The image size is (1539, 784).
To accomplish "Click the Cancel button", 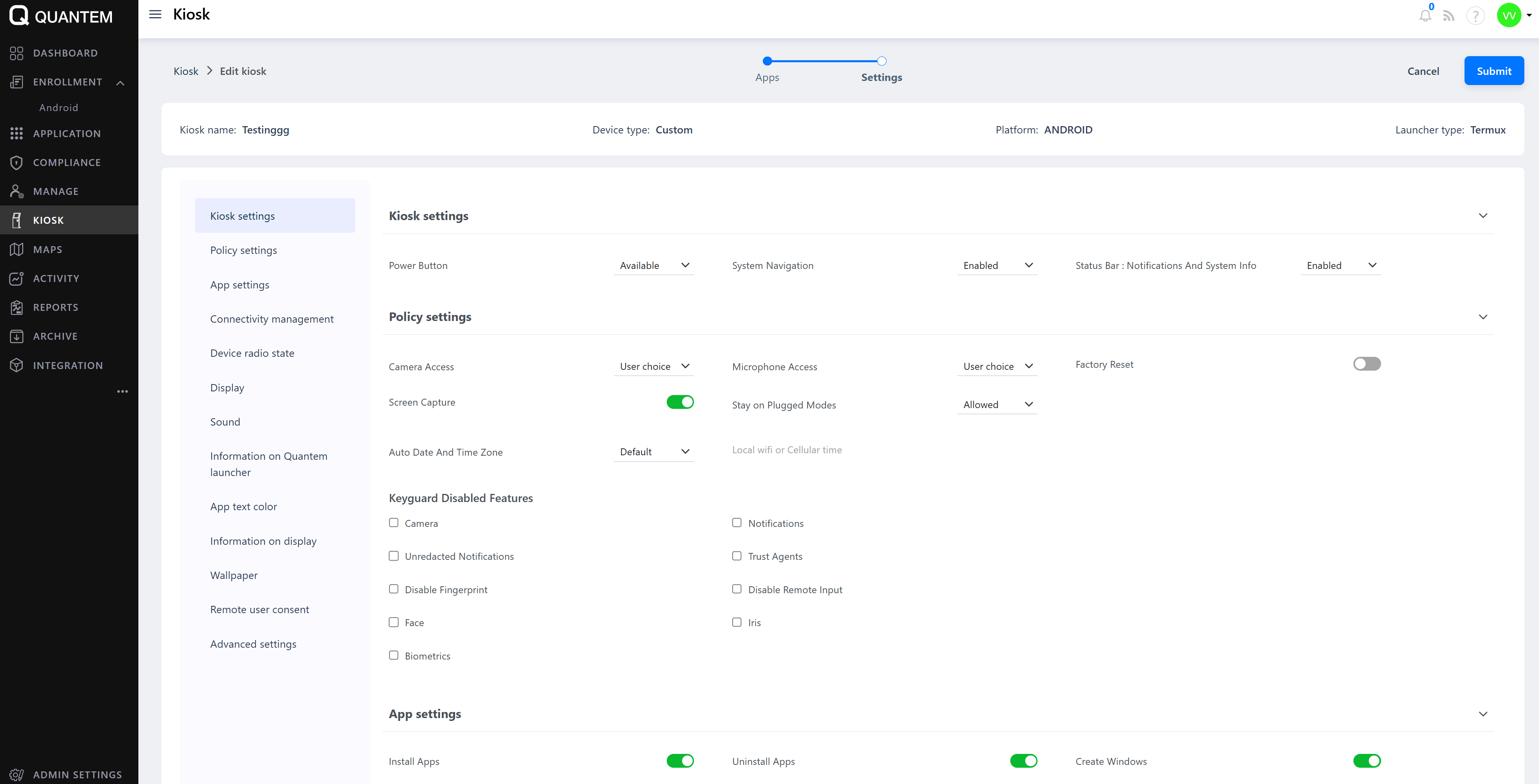I will [x=1423, y=71].
